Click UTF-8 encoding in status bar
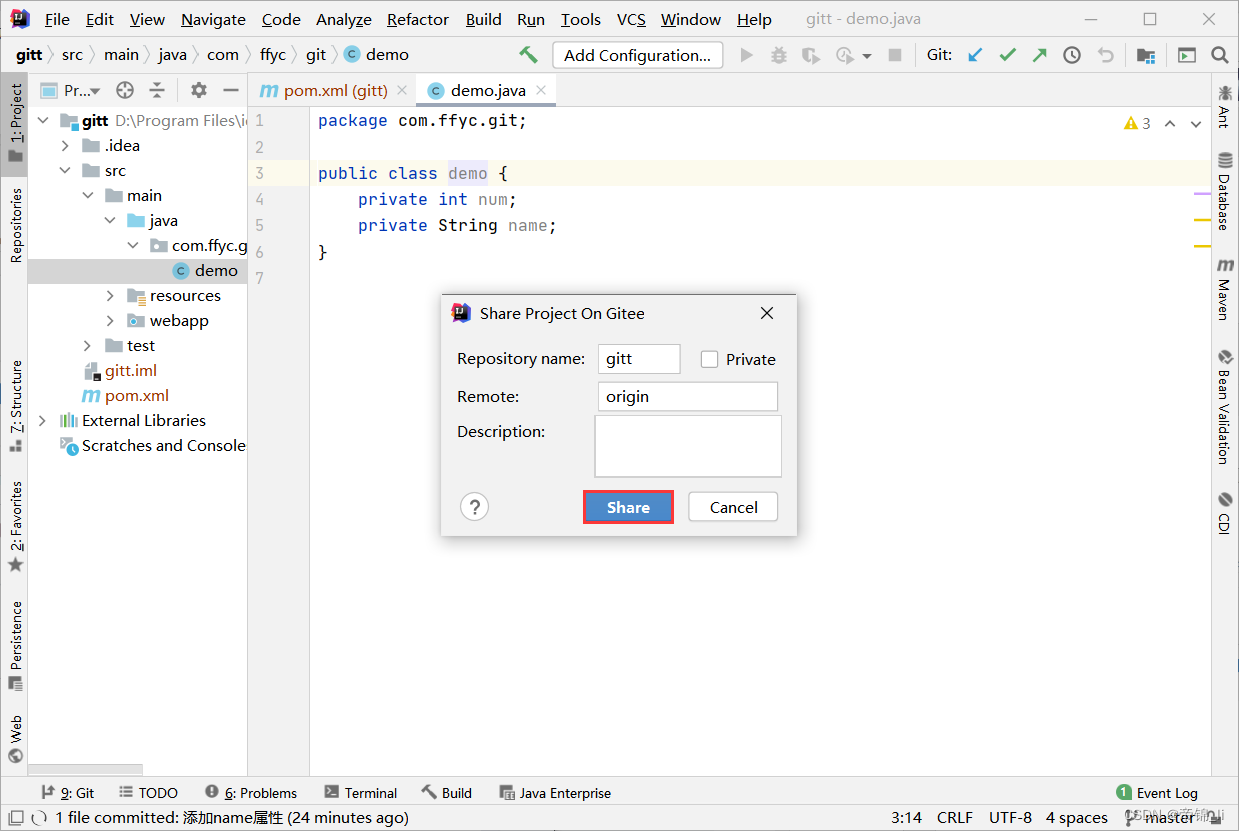This screenshot has height=831, width=1239. point(1010,818)
